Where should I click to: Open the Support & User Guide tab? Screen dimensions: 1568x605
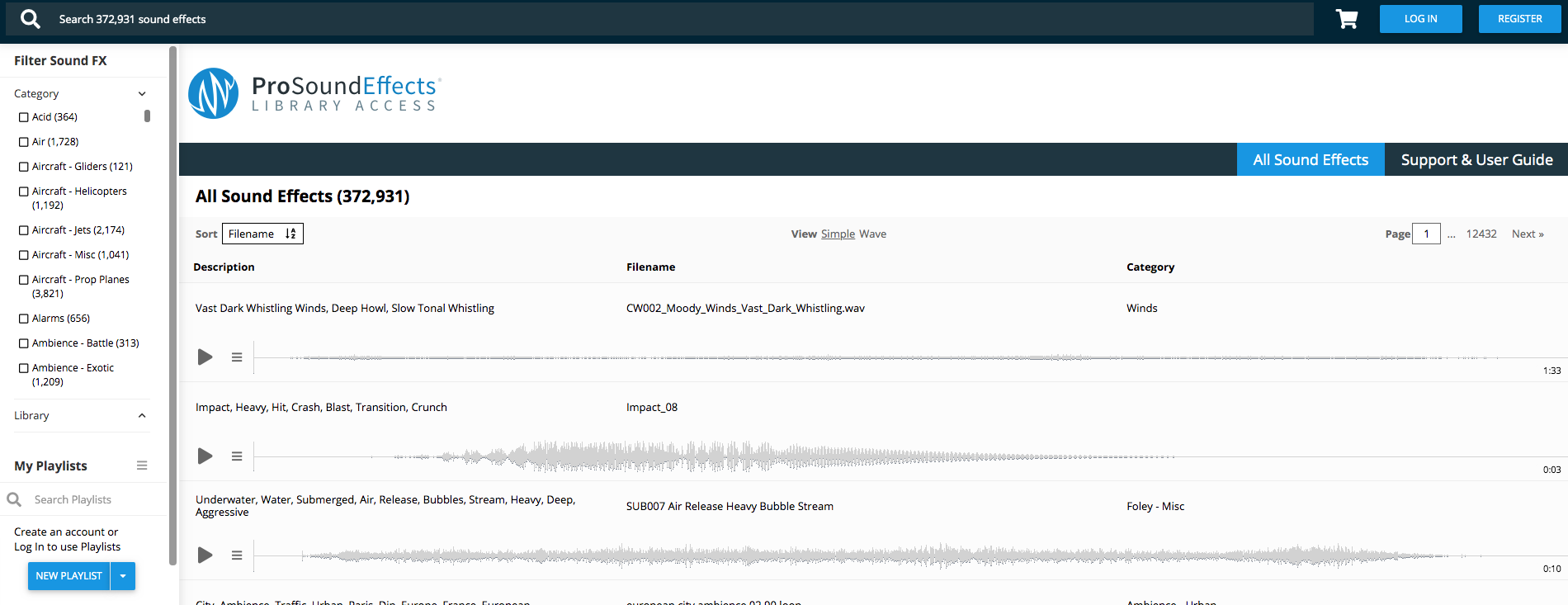(x=1476, y=159)
